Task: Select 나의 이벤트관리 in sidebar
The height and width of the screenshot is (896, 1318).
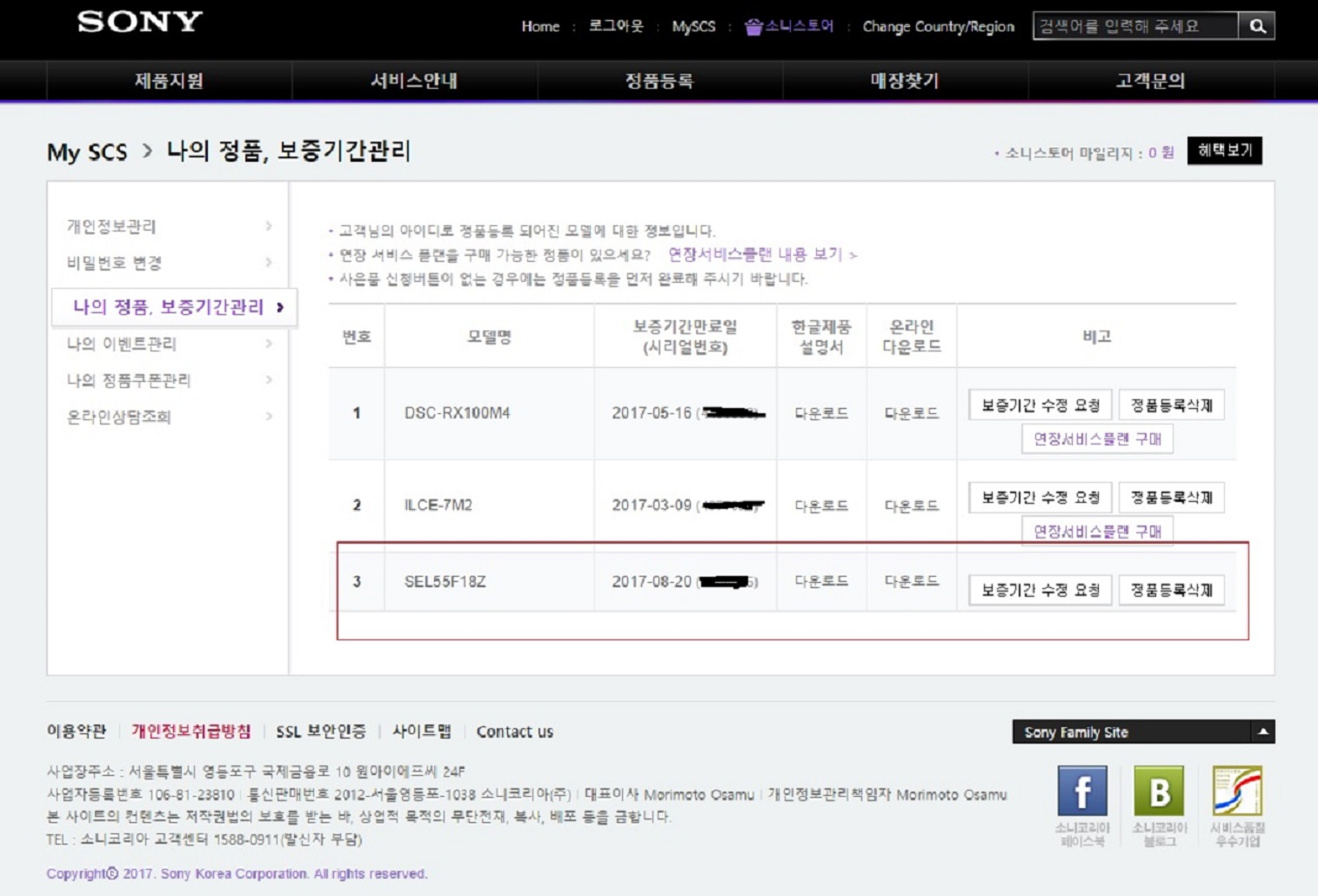Action: click(x=122, y=344)
